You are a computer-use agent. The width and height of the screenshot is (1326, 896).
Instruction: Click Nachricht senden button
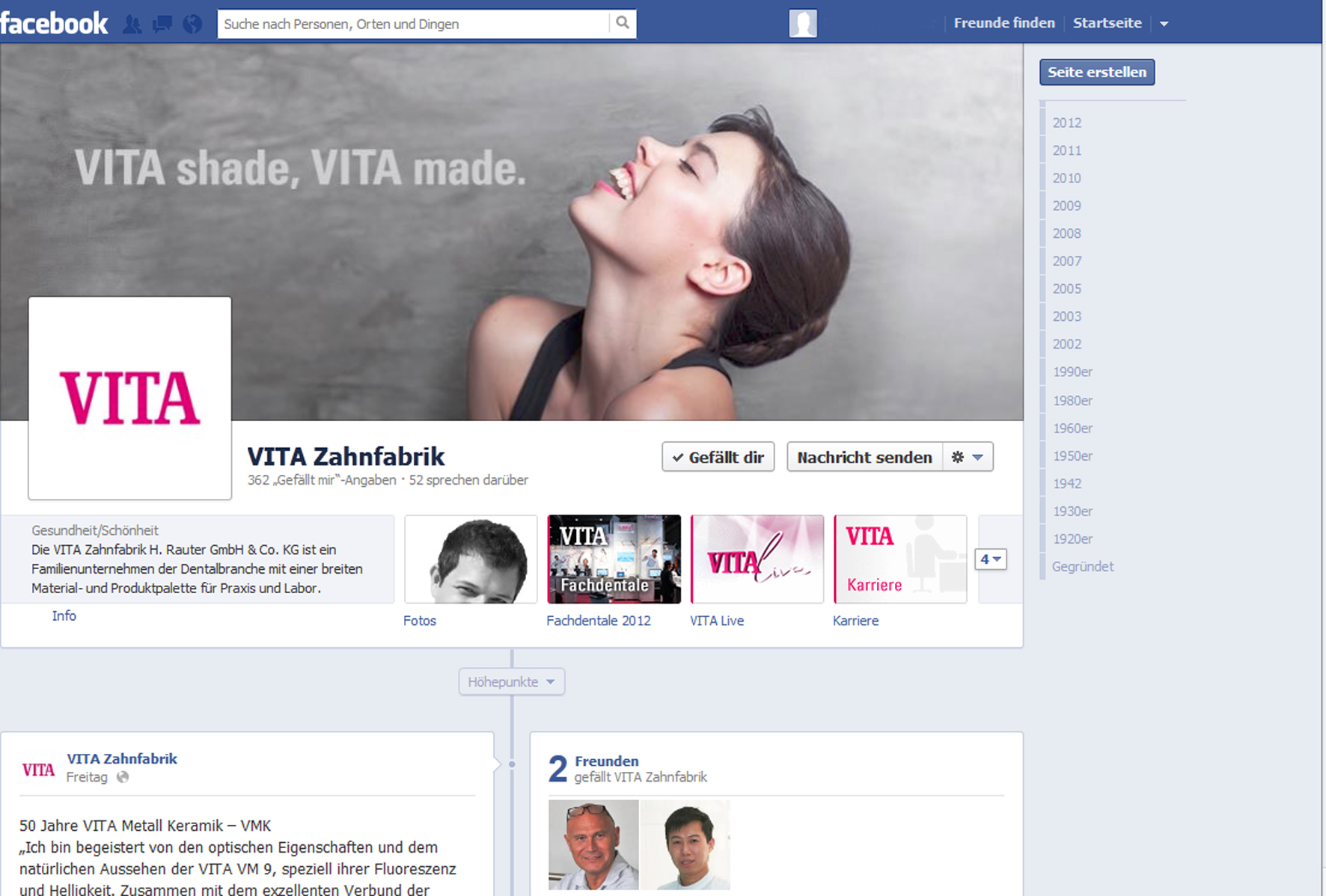click(865, 457)
